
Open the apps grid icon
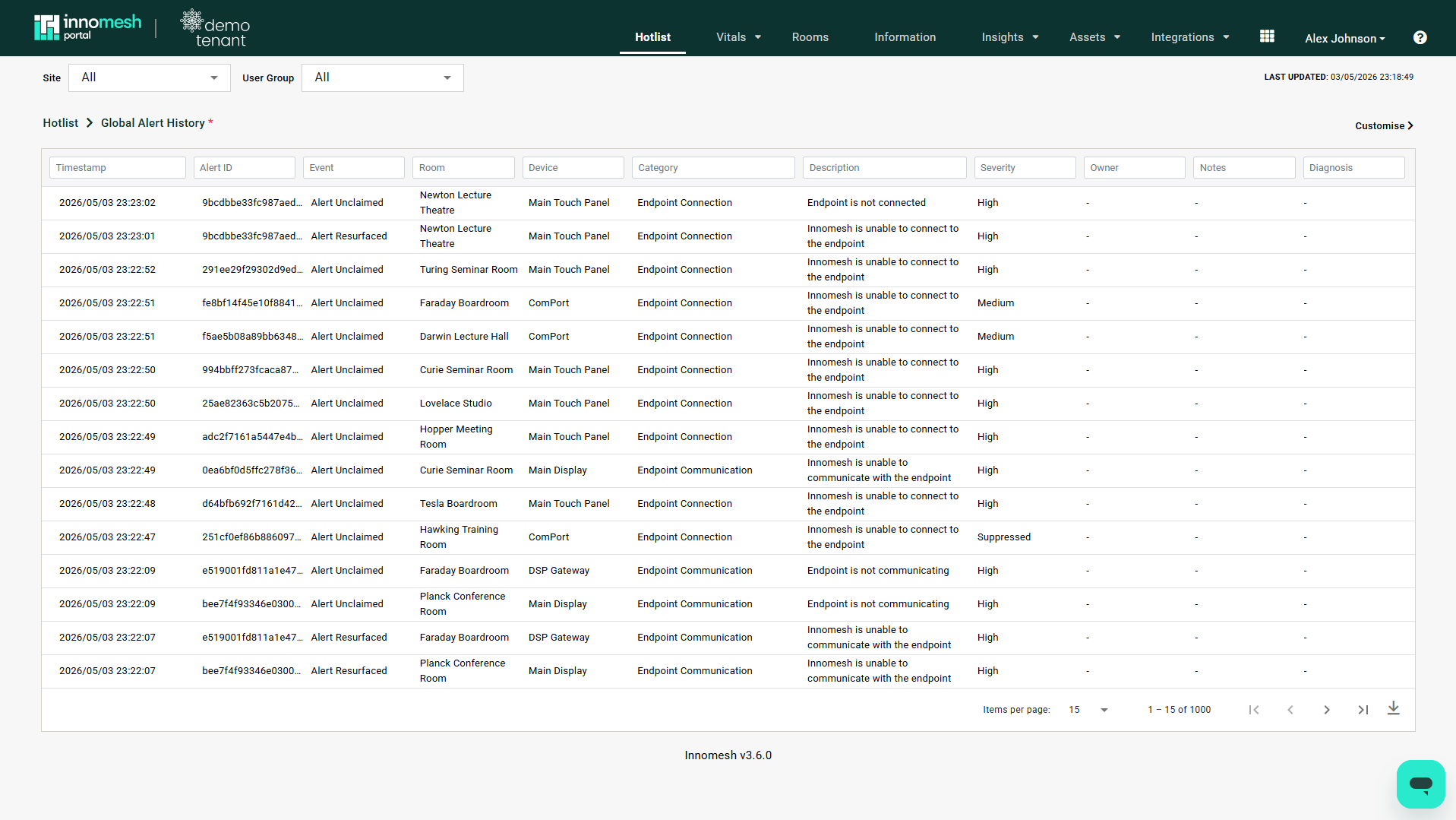coord(1267,36)
